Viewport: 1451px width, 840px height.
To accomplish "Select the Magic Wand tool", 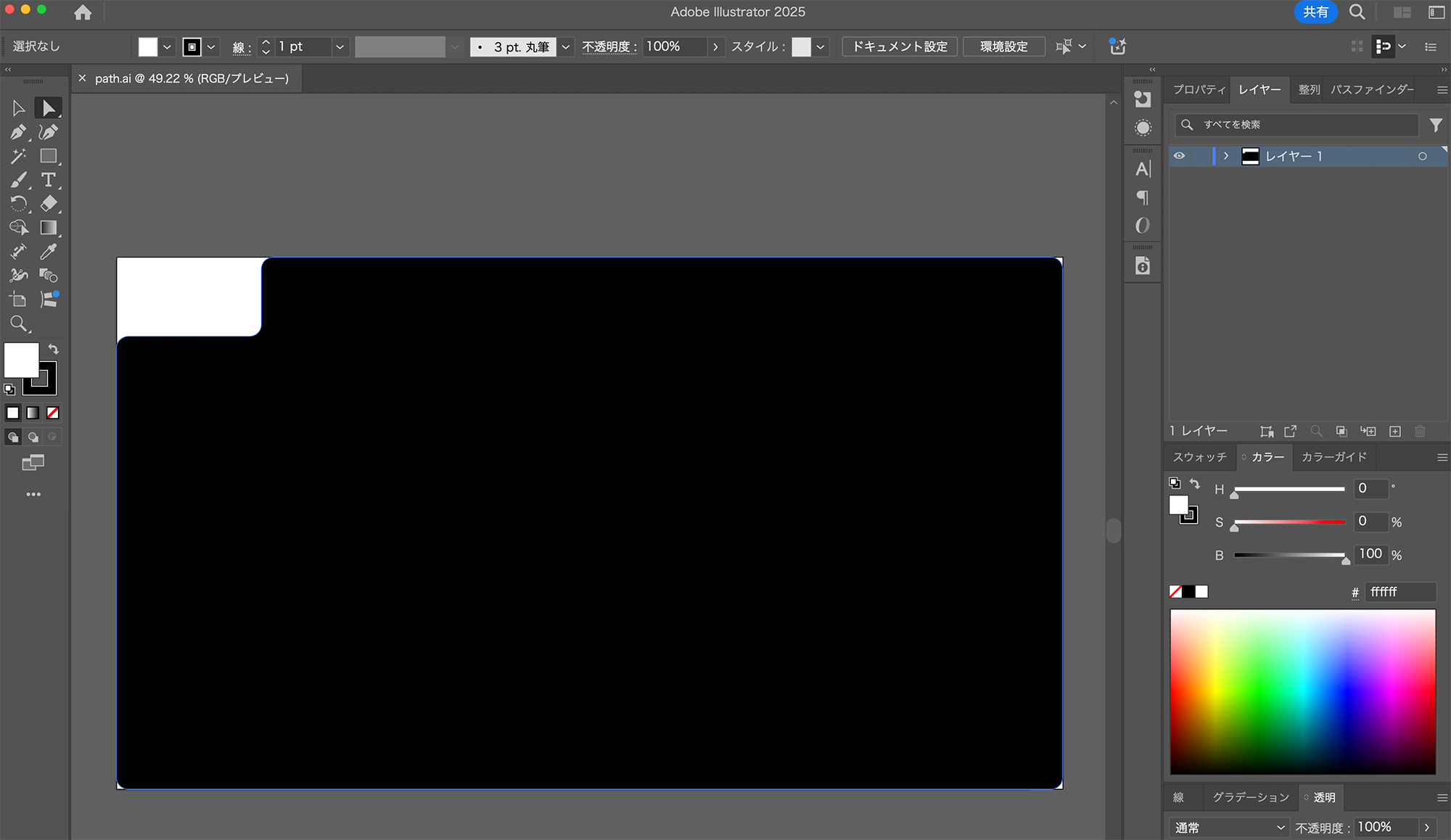I will point(18,156).
